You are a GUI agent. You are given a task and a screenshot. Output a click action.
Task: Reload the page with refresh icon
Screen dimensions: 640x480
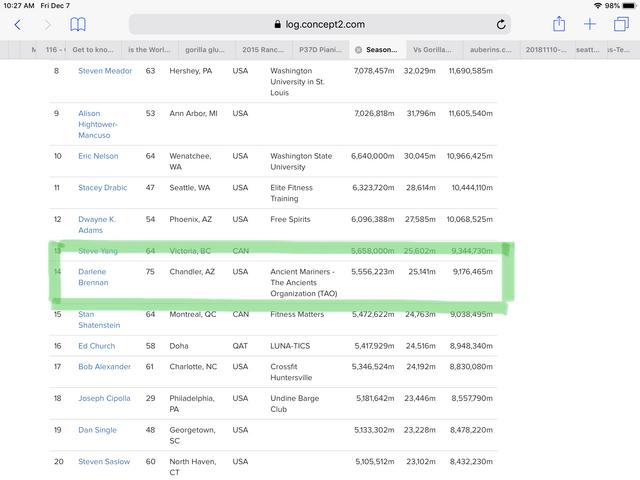(x=501, y=24)
